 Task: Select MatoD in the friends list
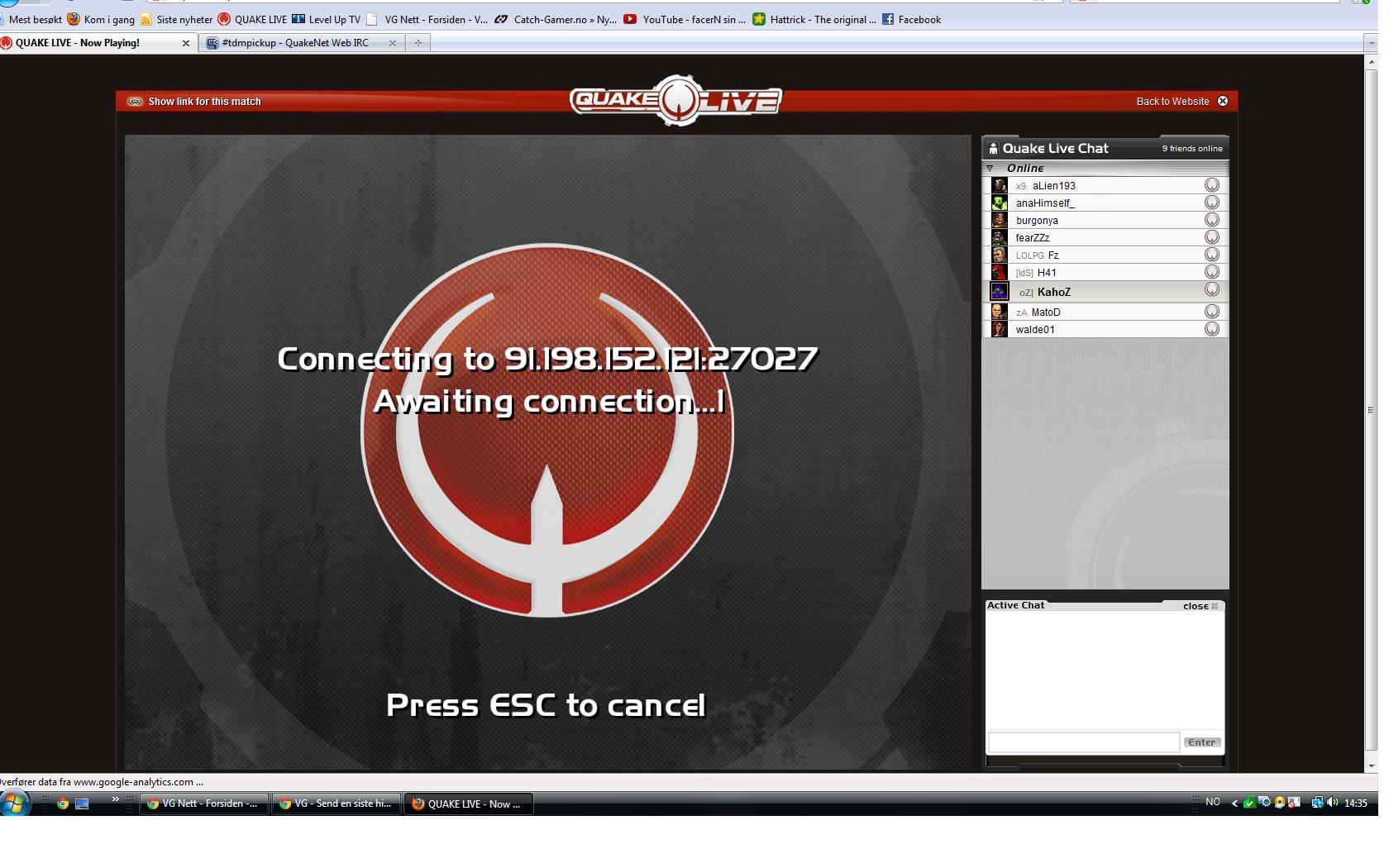1046,312
